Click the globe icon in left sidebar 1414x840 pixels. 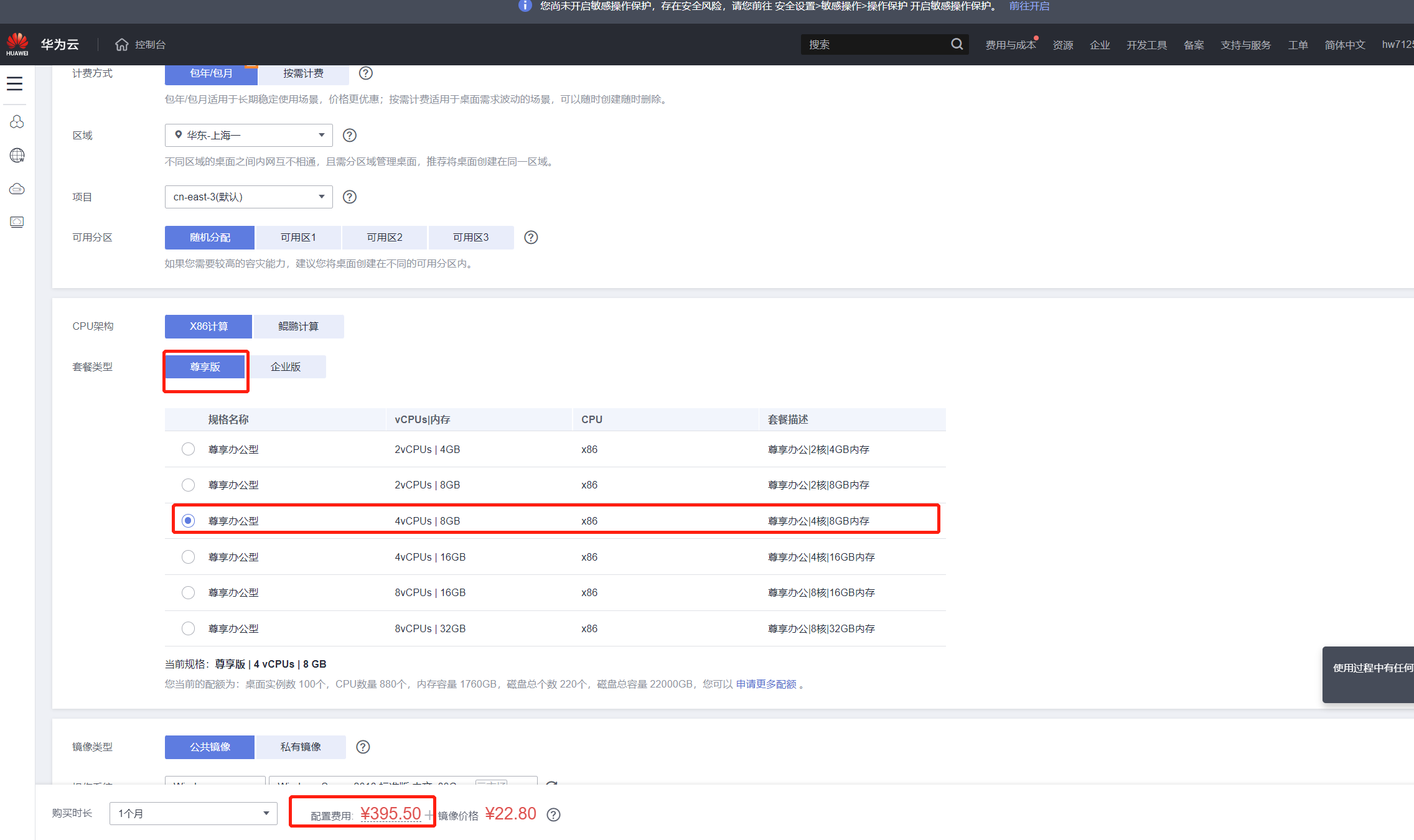[17, 155]
